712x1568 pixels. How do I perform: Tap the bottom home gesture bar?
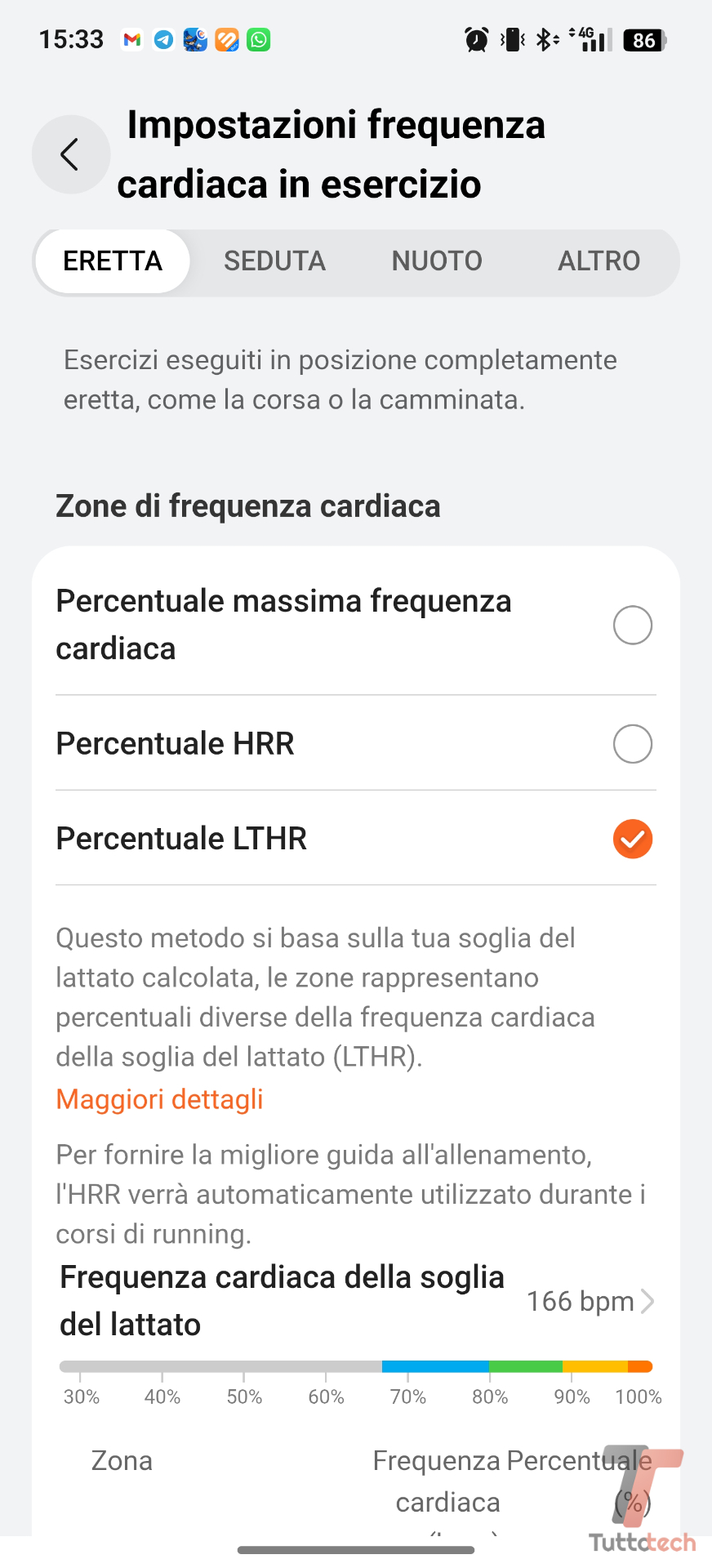pyautogui.click(x=356, y=1549)
